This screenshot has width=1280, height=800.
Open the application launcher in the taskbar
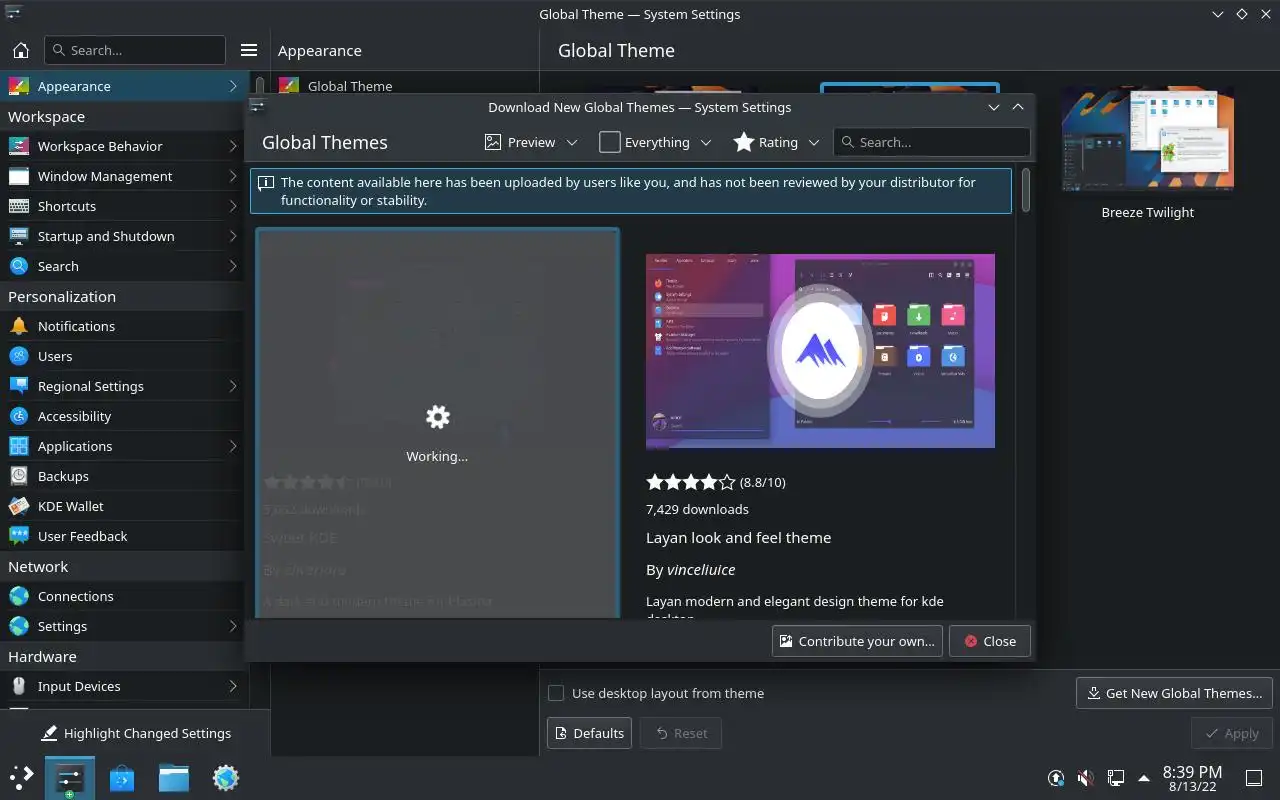click(21, 777)
